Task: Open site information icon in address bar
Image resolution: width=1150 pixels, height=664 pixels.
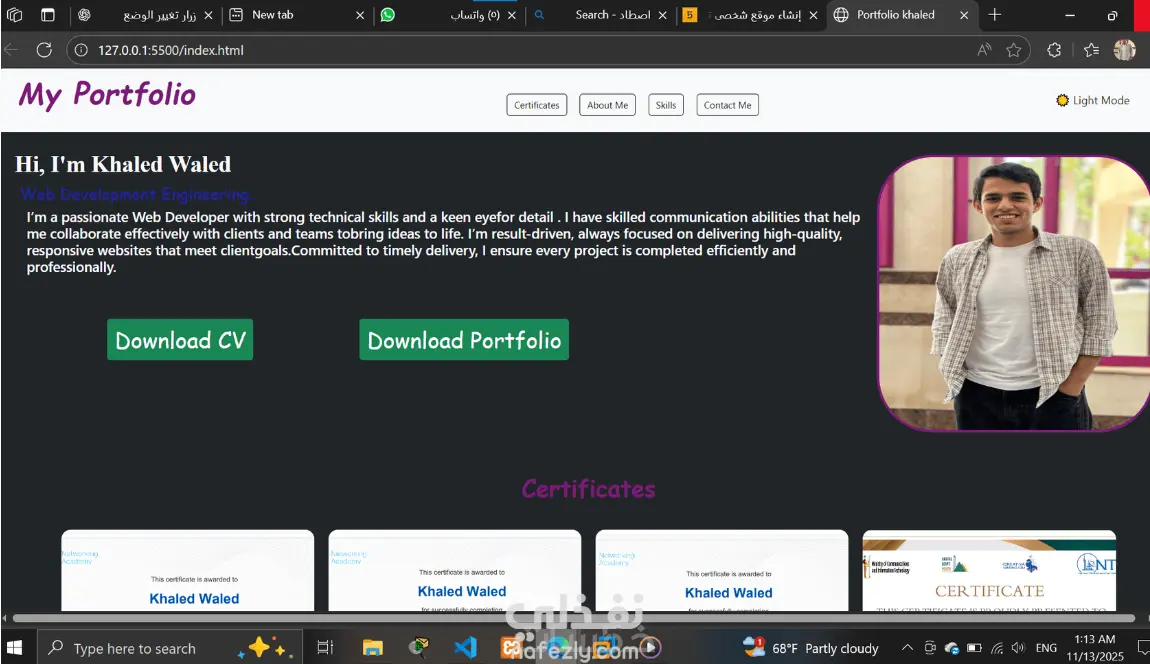Action: 81,50
